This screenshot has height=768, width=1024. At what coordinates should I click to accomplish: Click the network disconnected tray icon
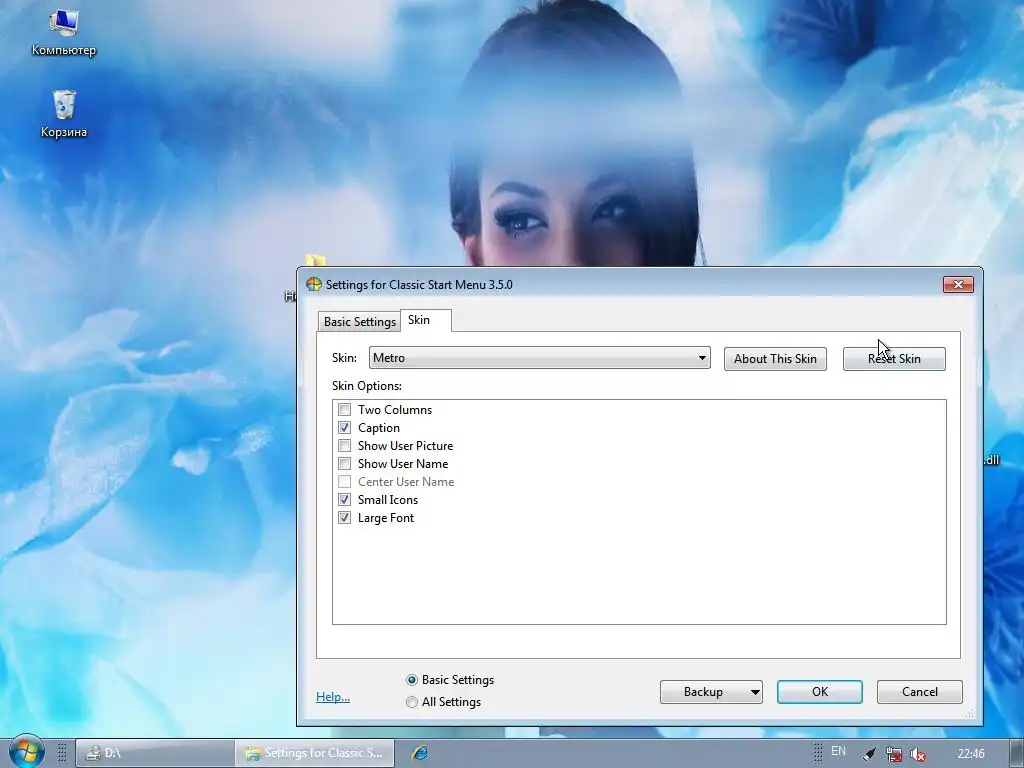tap(894, 754)
